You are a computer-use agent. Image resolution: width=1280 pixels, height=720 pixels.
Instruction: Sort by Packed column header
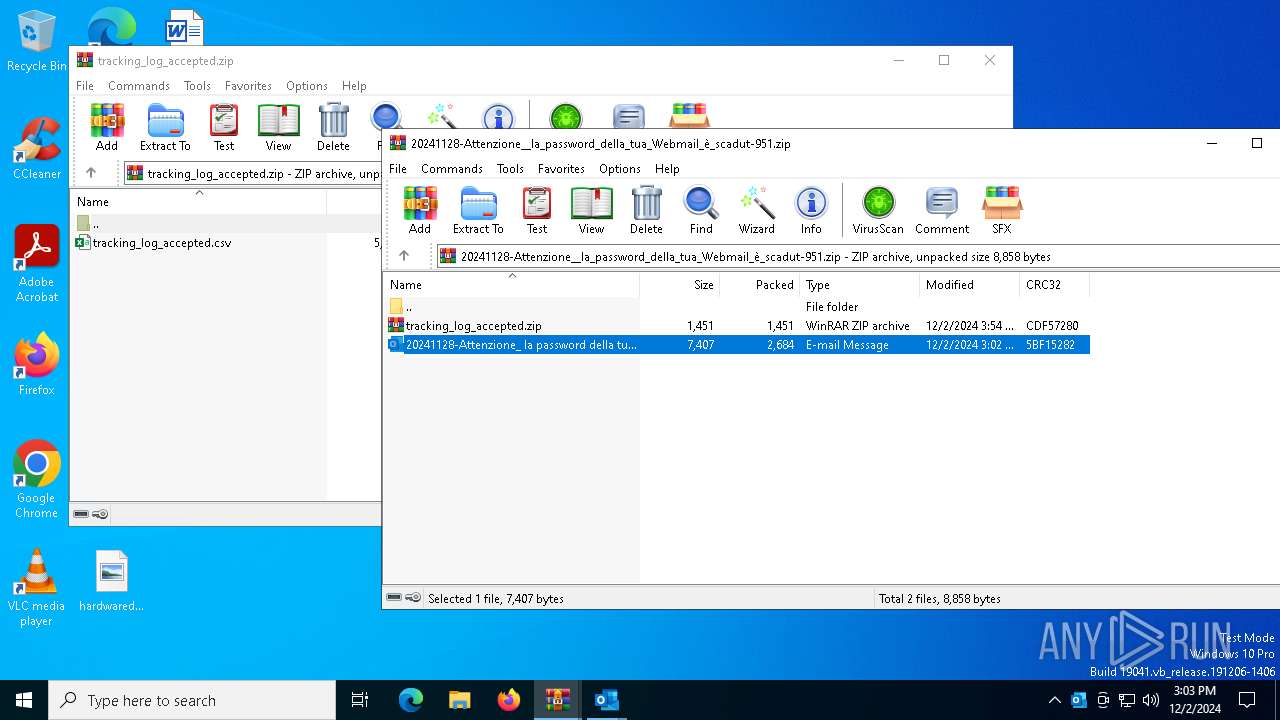760,285
